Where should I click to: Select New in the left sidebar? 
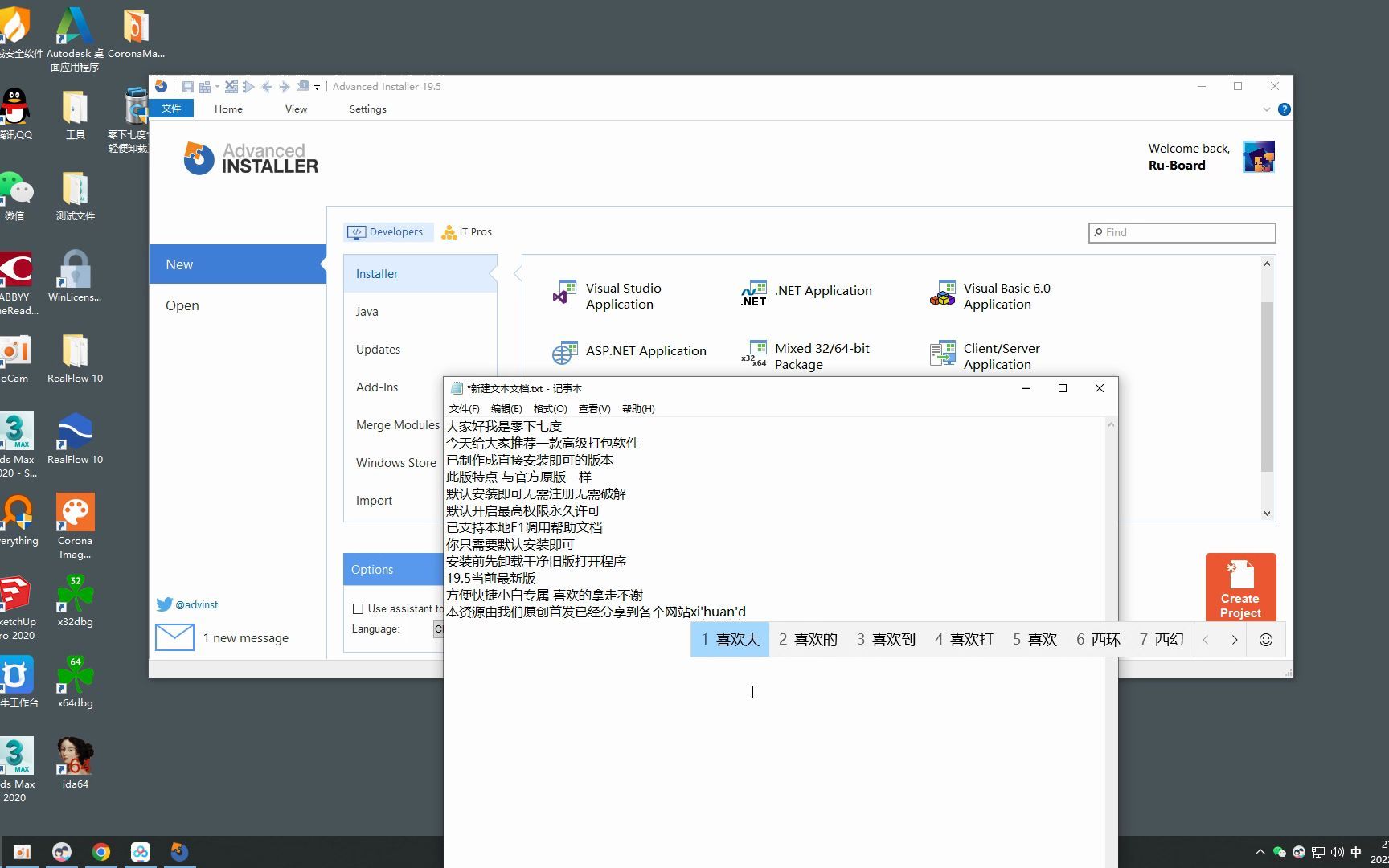(237, 264)
